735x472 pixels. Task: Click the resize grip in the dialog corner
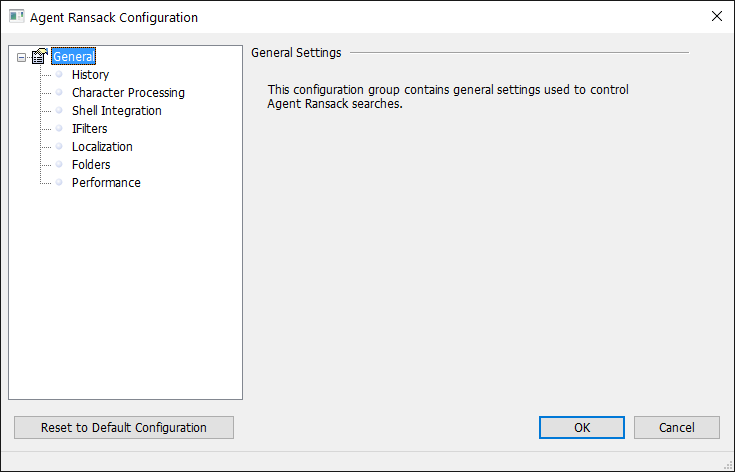pyautogui.click(x=728, y=465)
